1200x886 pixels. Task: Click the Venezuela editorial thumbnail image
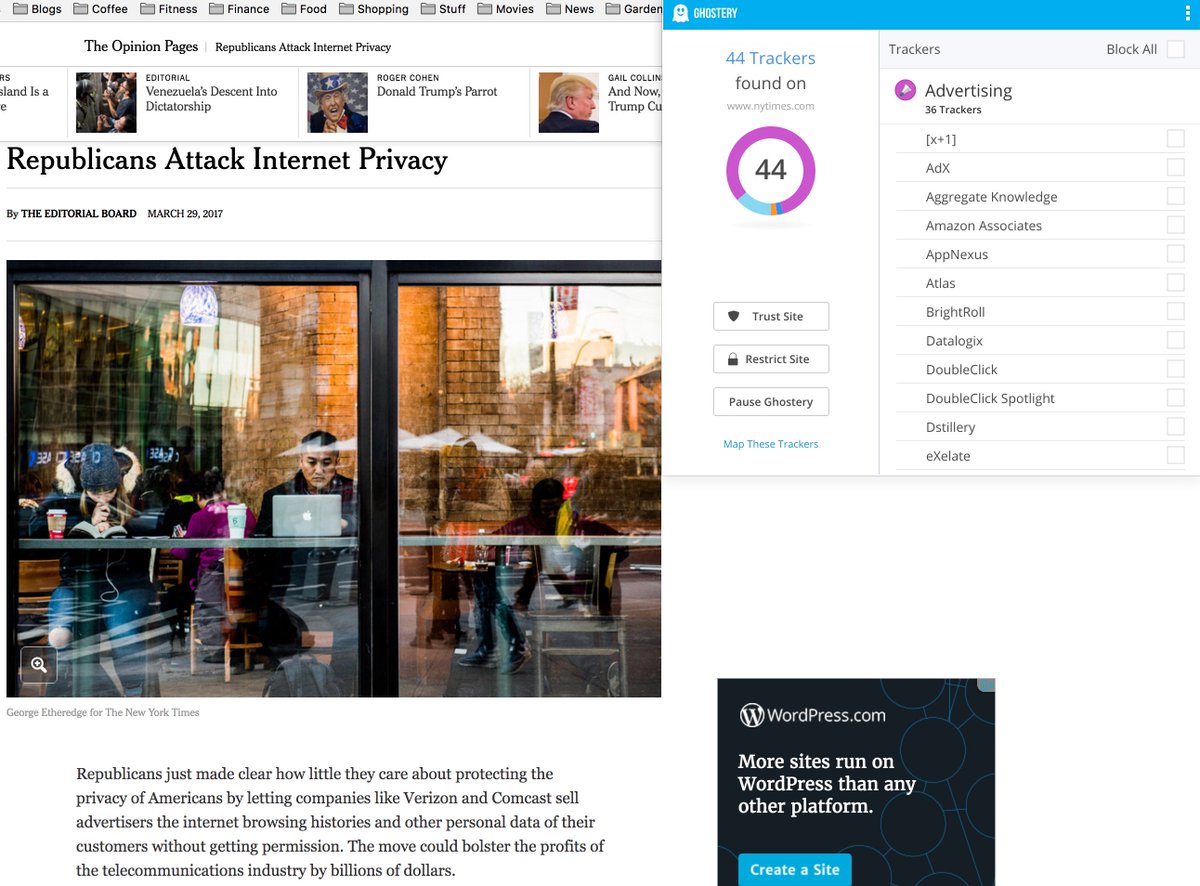point(106,102)
